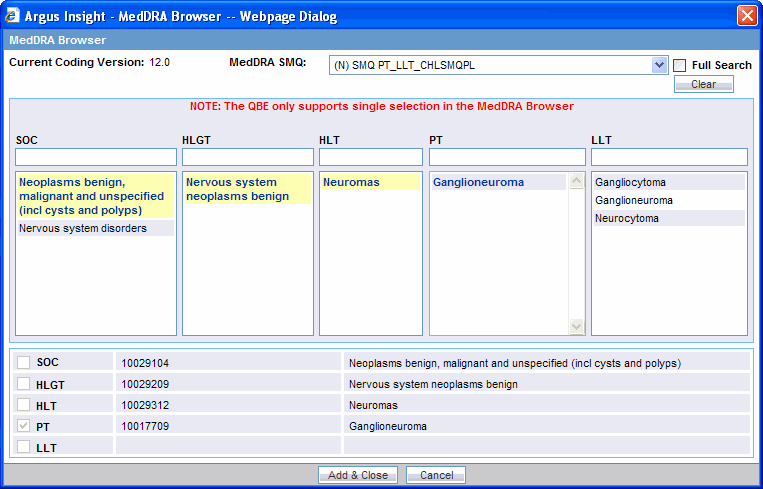Click PT list scrollbar down arrow
Image resolution: width=763 pixels, height=489 pixels.
pos(576,326)
